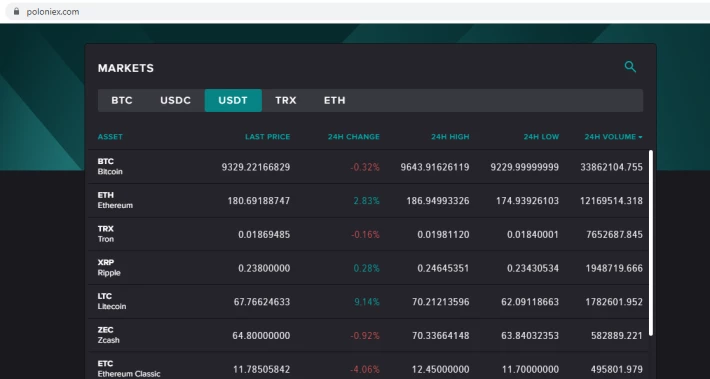Switch to the ETH markets tab
Image resolution: width=710 pixels, height=379 pixels.
click(x=335, y=101)
